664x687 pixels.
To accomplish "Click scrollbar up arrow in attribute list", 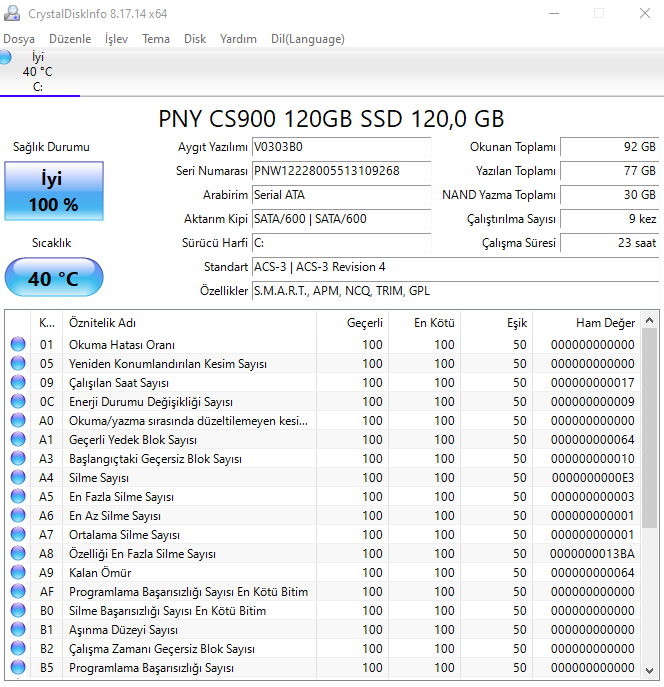I will (x=650, y=321).
